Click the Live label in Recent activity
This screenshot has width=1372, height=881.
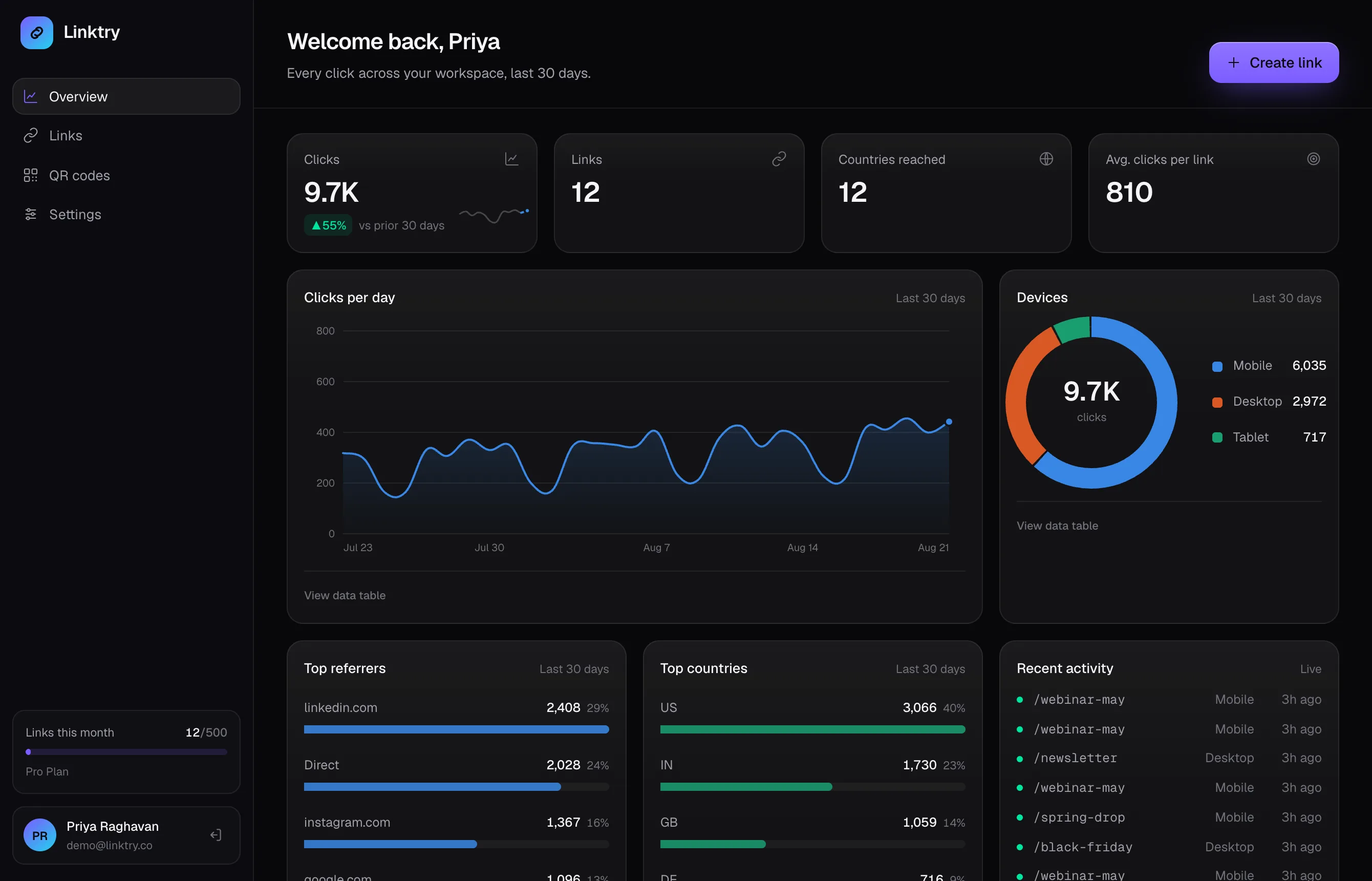(x=1310, y=669)
